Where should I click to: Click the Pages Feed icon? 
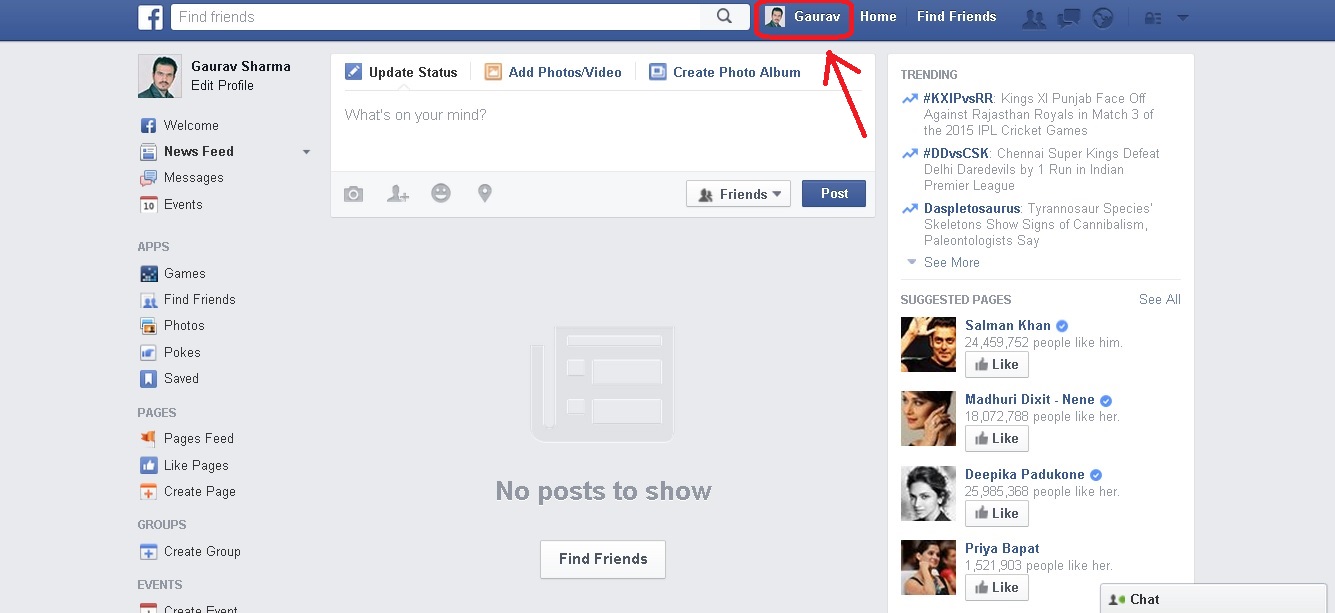click(x=148, y=439)
